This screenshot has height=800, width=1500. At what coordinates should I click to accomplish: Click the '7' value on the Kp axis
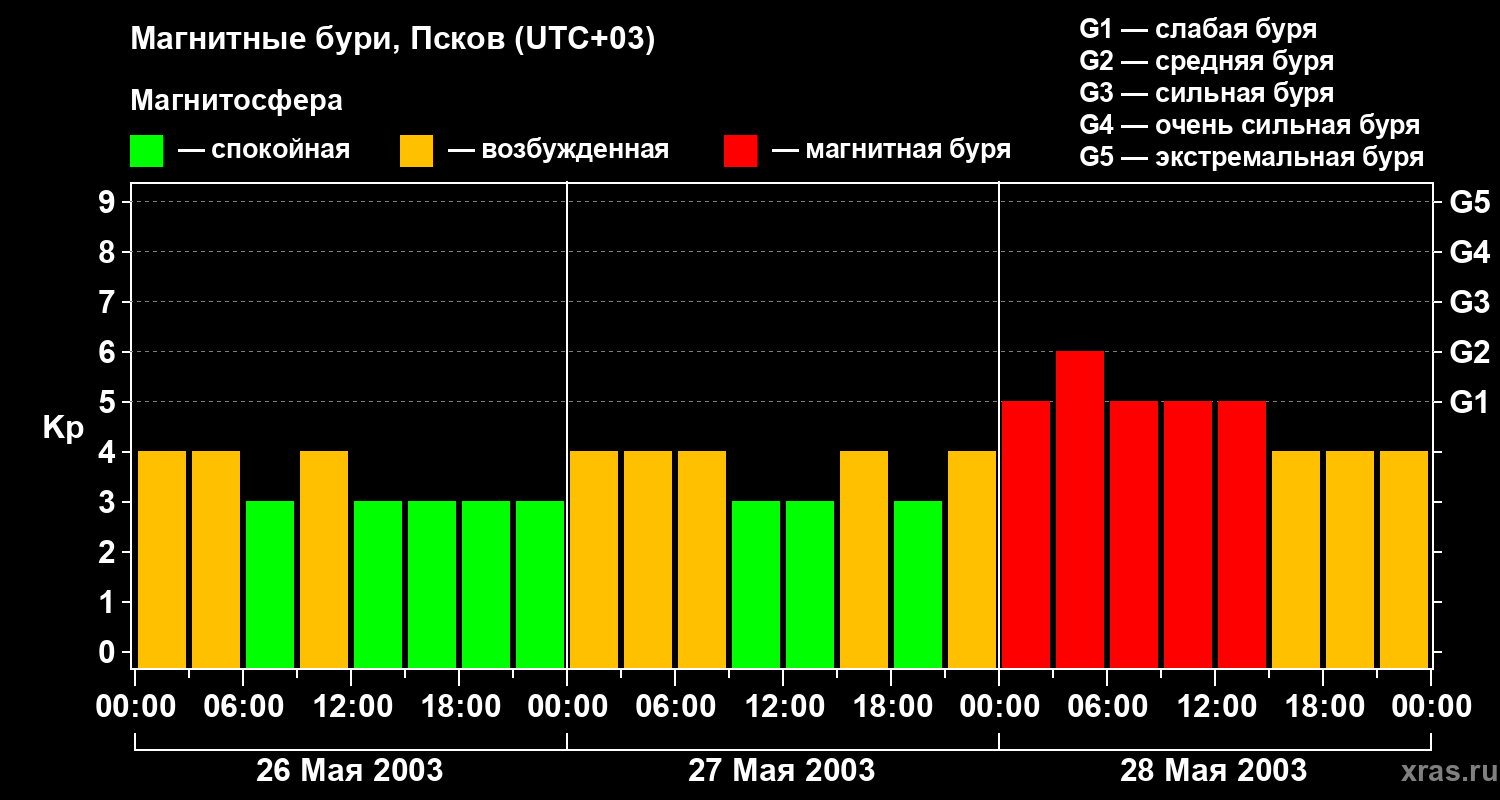point(109,302)
